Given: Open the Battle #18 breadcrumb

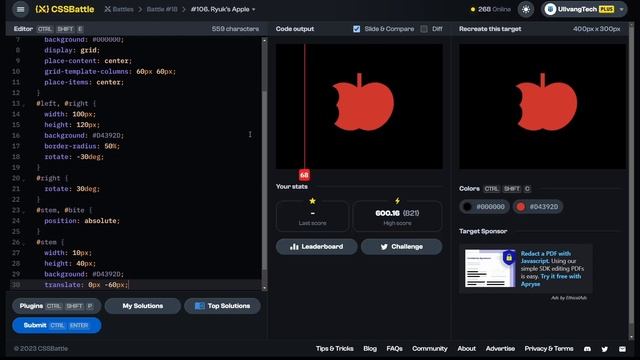Looking at the screenshot, I should 162,9.
